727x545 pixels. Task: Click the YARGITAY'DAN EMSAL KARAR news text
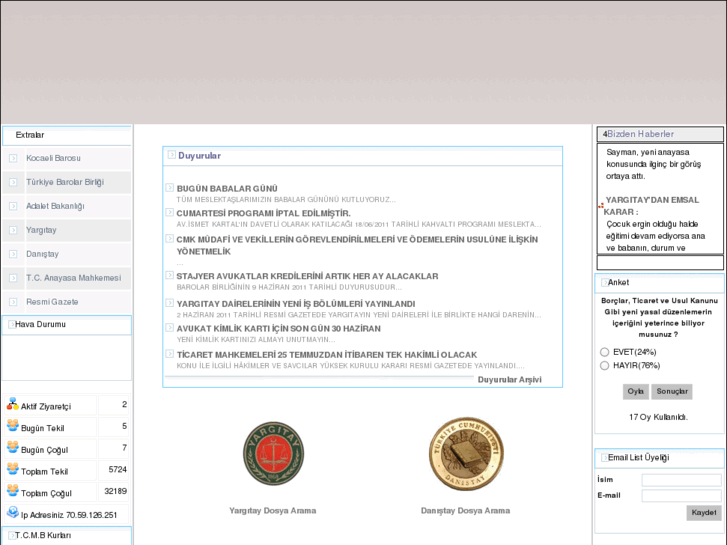point(651,206)
